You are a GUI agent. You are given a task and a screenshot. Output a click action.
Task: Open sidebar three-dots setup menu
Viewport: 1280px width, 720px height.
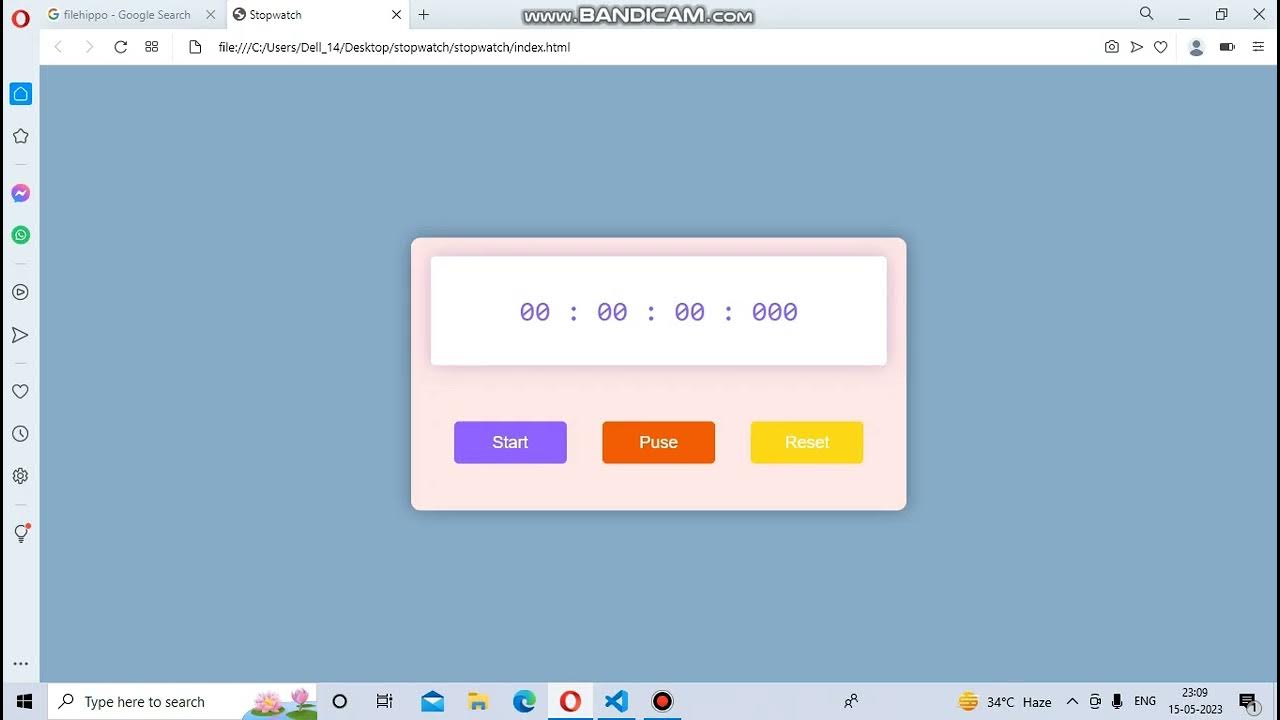pyautogui.click(x=20, y=664)
